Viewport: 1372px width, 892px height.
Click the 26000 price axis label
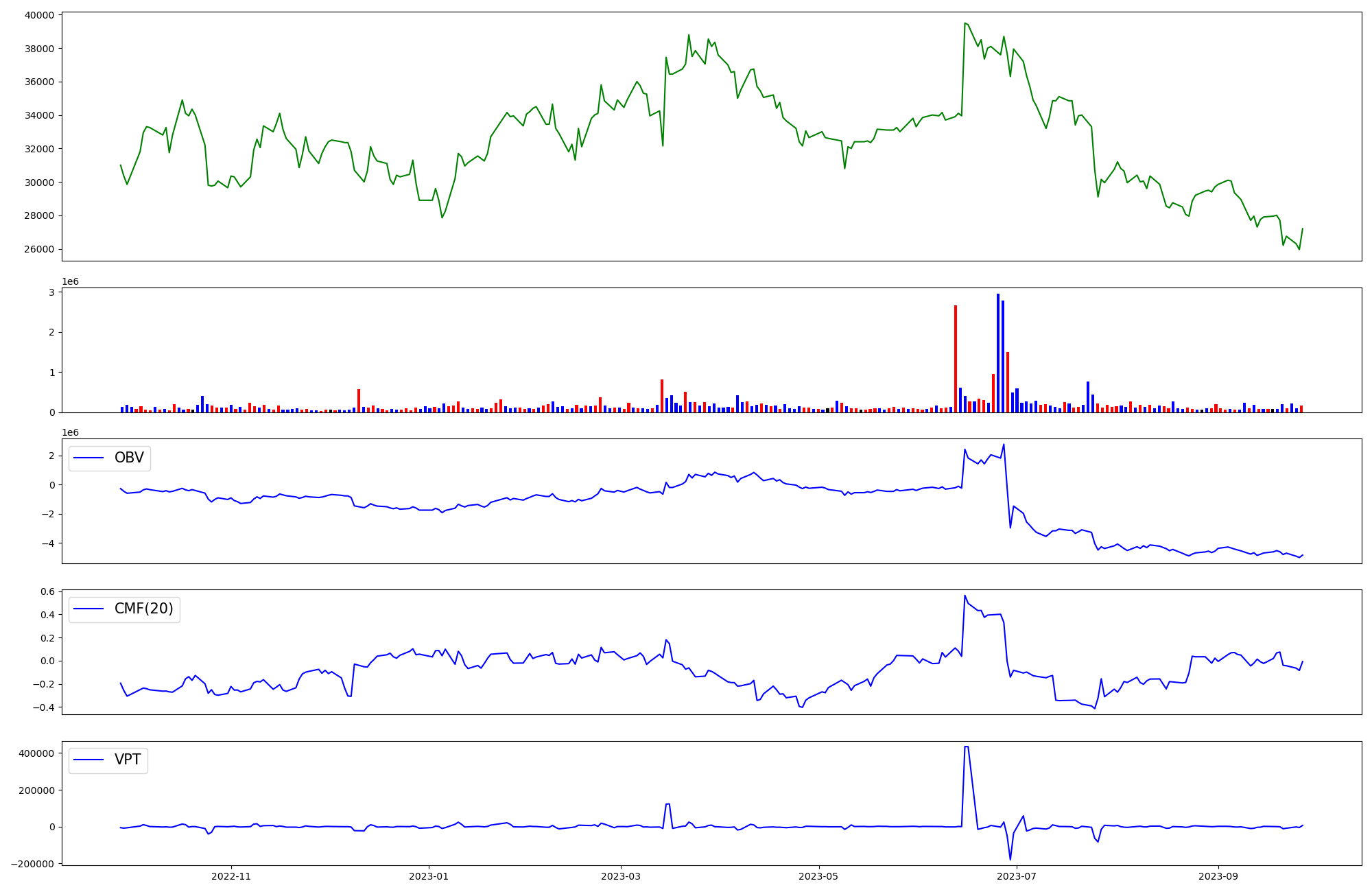pos(39,249)
